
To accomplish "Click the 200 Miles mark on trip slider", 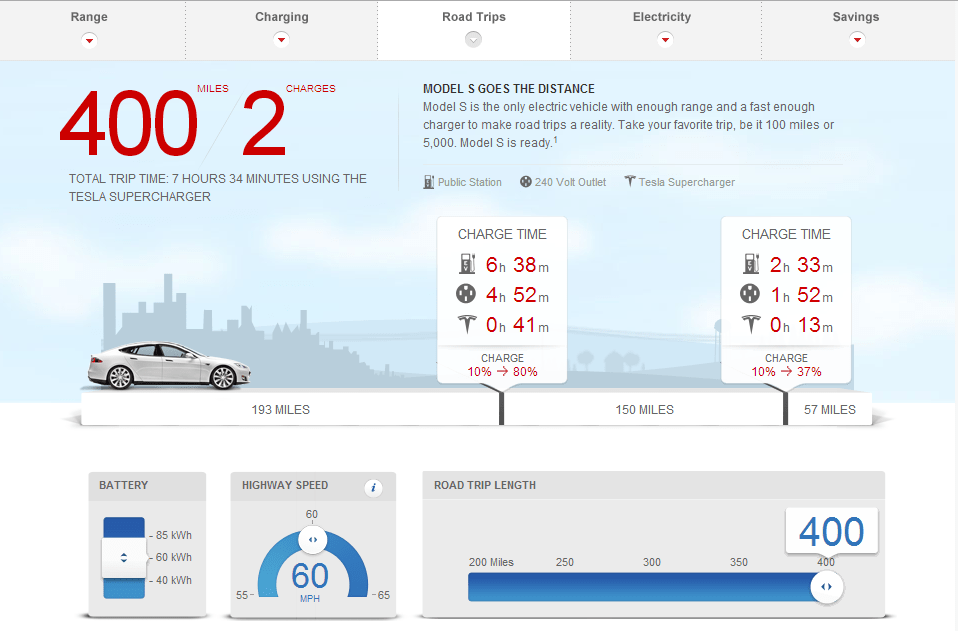I will pos(491,562).
